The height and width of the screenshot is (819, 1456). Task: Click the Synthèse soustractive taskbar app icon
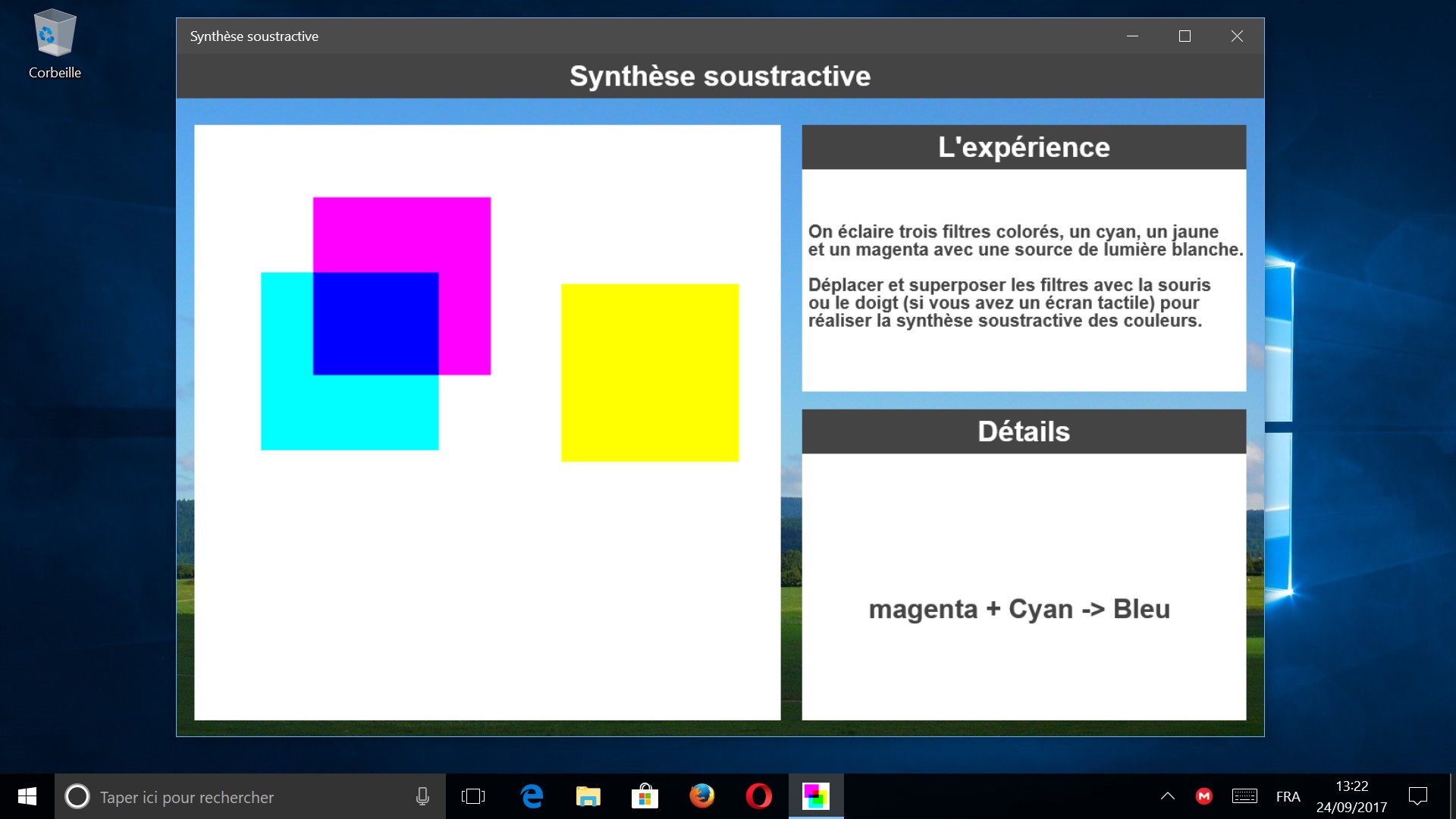pyautogui.click(x=816, y=796)
